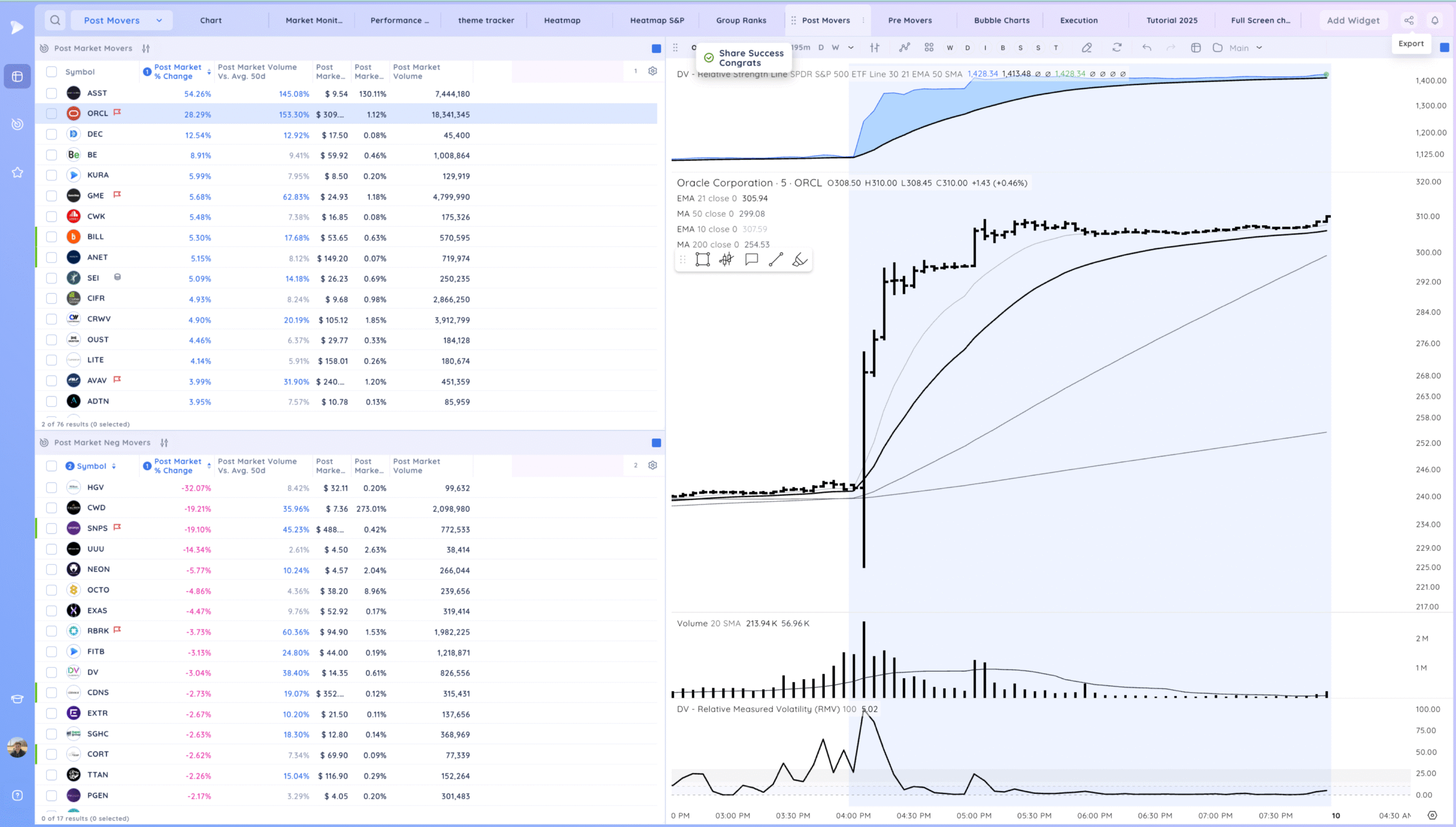Screen dimensions: 1456x827
Task: Select the B toggle in chart toolbar
Action: (1003, 48)
